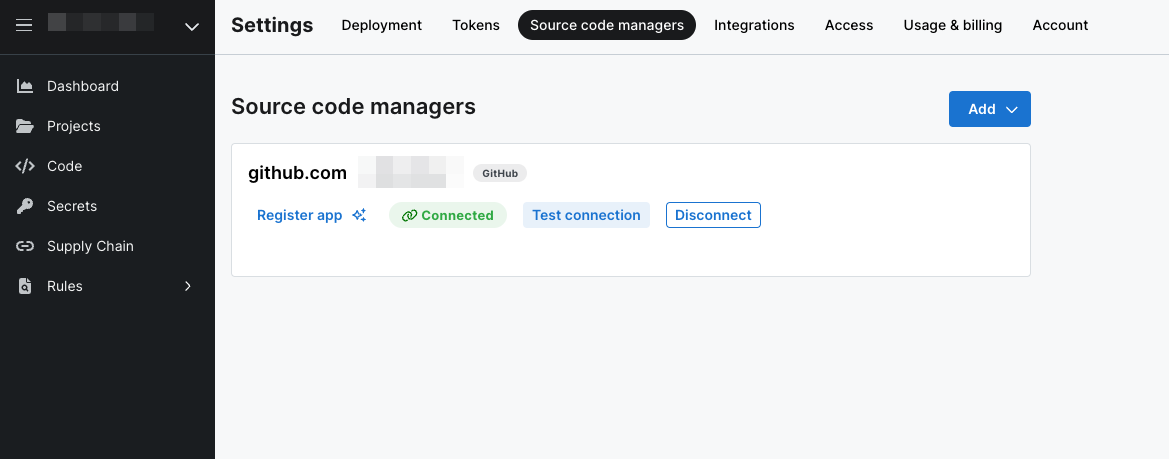The width and height of the screenshot is (1169, 459).
Task: Open the Tokens tab
Action: click(476, 25)
